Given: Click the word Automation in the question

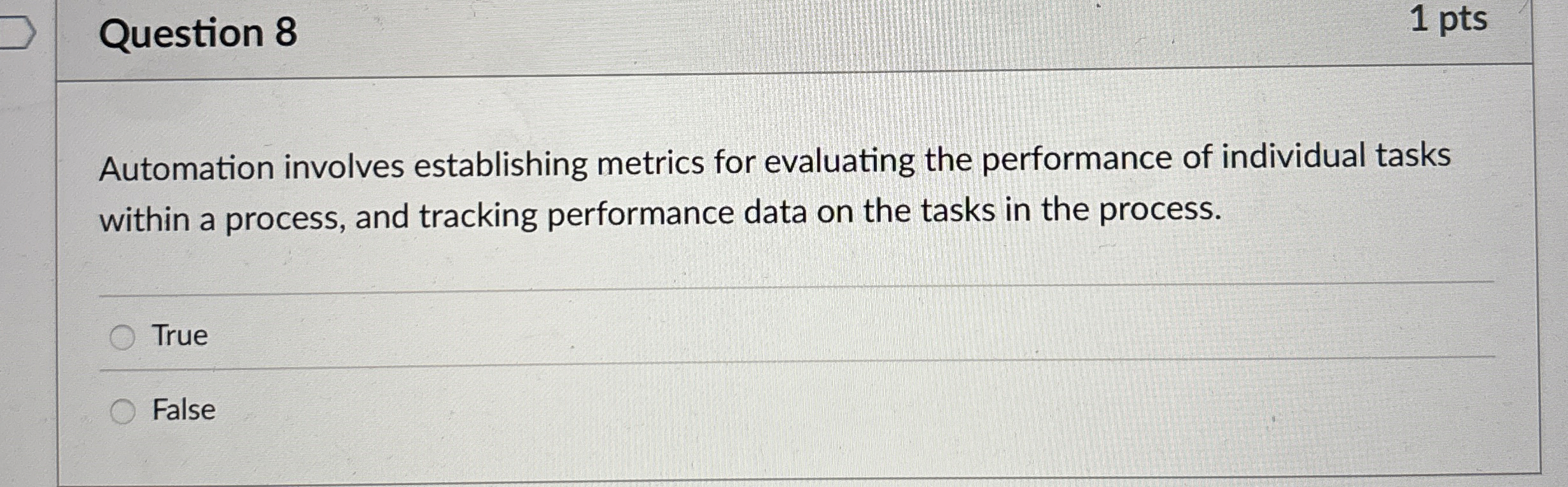Looking at the screenshot, I should 187,168.
